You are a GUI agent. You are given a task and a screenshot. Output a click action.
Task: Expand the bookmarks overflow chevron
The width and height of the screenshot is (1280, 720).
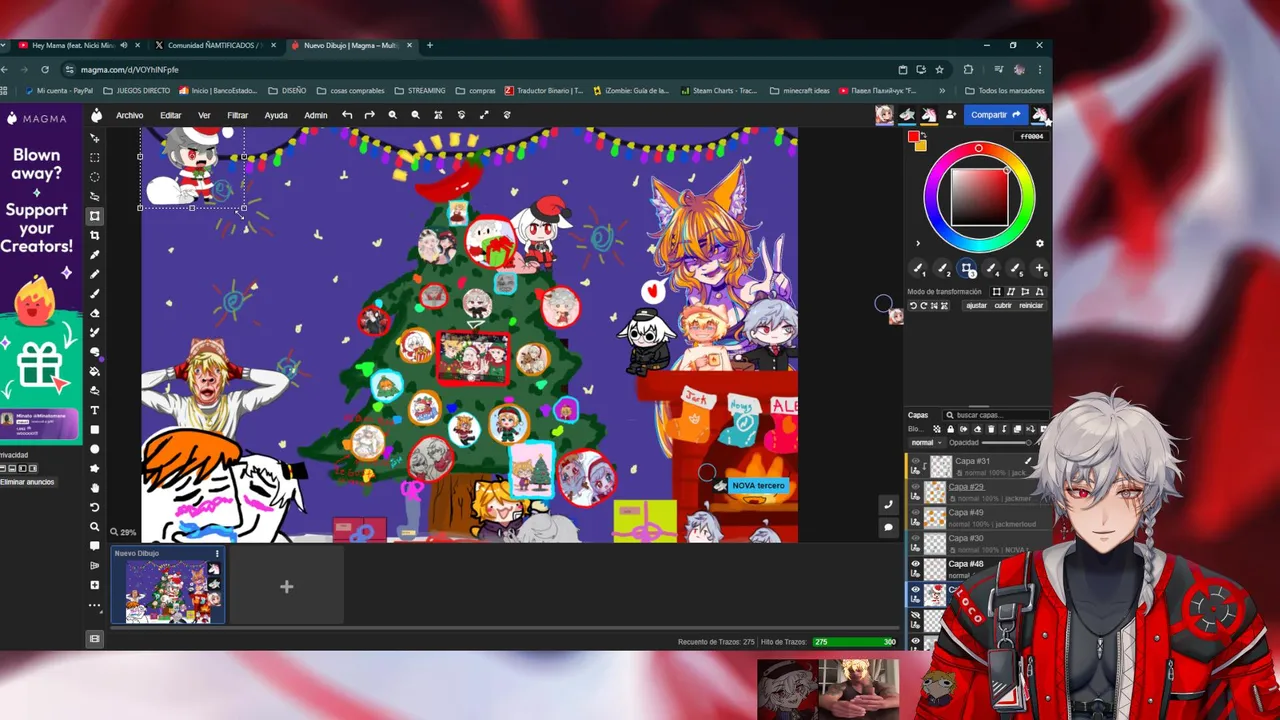(x=942, y=91)
